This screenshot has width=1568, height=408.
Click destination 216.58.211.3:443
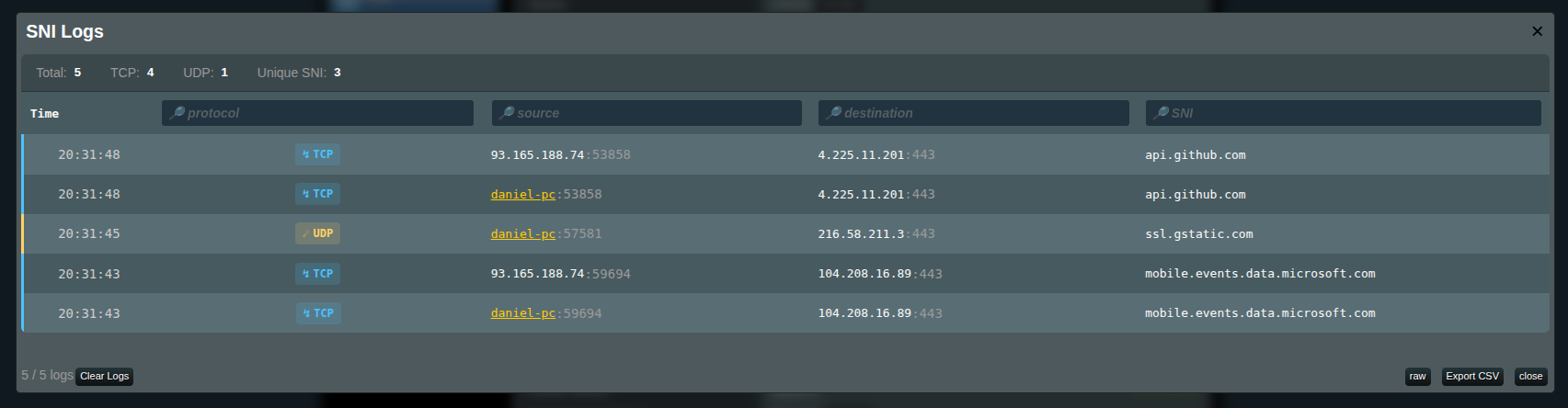(876, 234)
